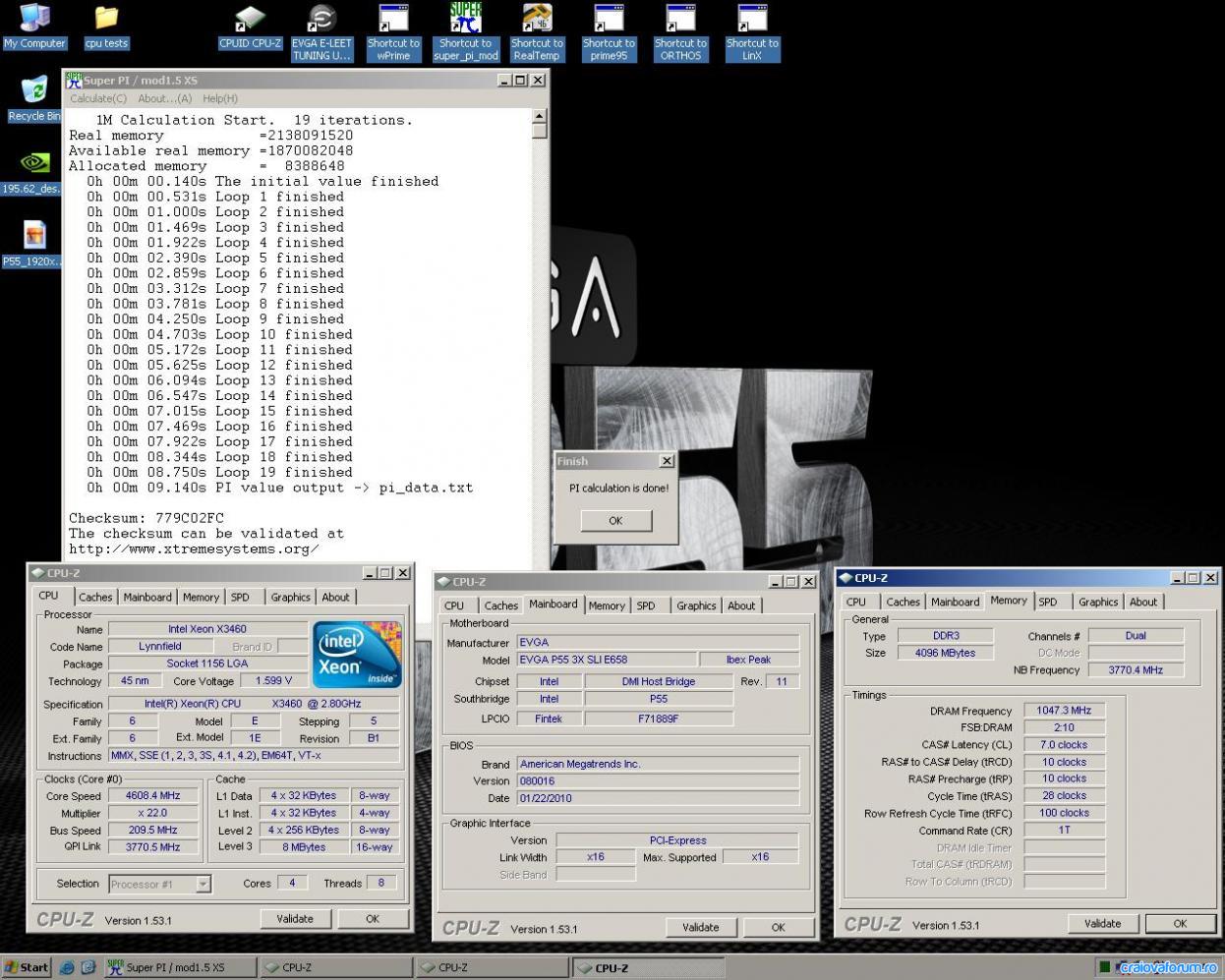Click the Internet Explorer quick launch icon

click(67, 967)
